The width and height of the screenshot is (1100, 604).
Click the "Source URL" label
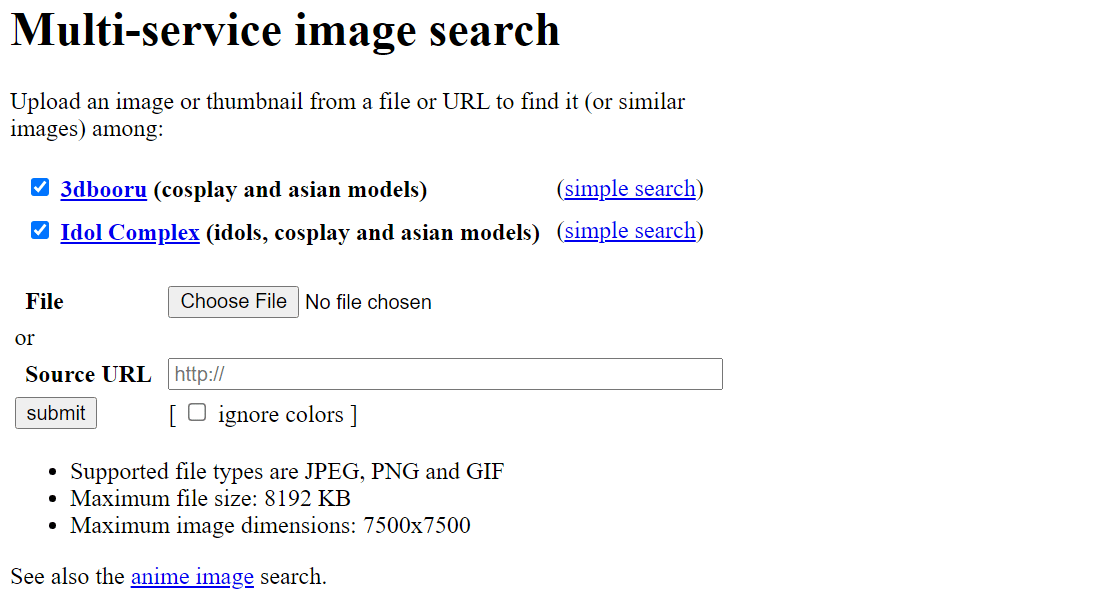(88, 375)
